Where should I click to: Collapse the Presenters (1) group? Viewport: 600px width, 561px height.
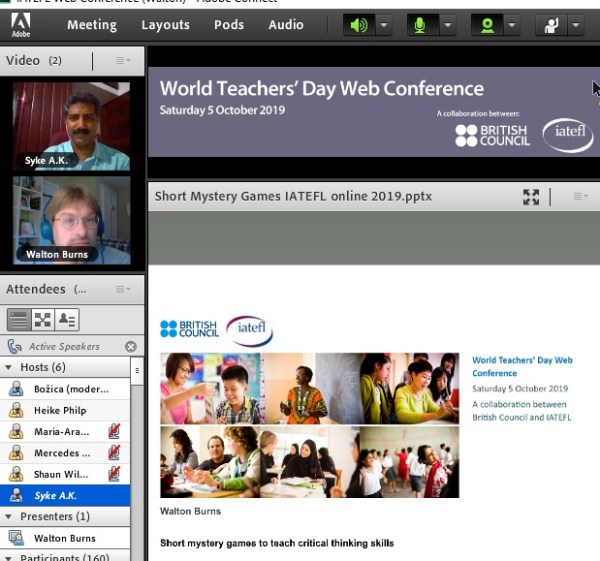8,517
